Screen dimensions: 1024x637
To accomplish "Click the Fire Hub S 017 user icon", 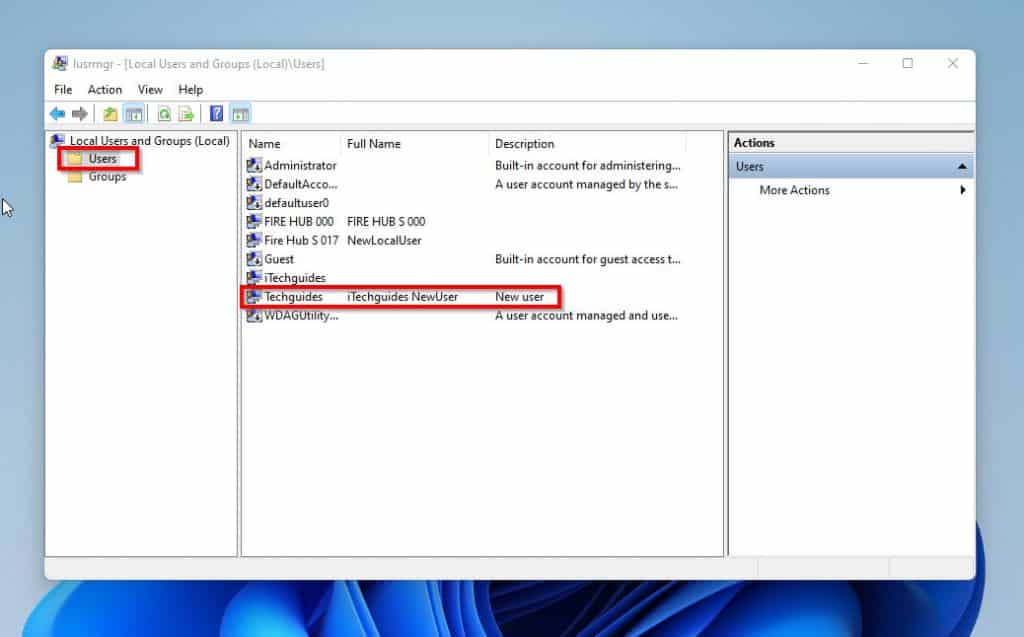I will click(254, 240).
